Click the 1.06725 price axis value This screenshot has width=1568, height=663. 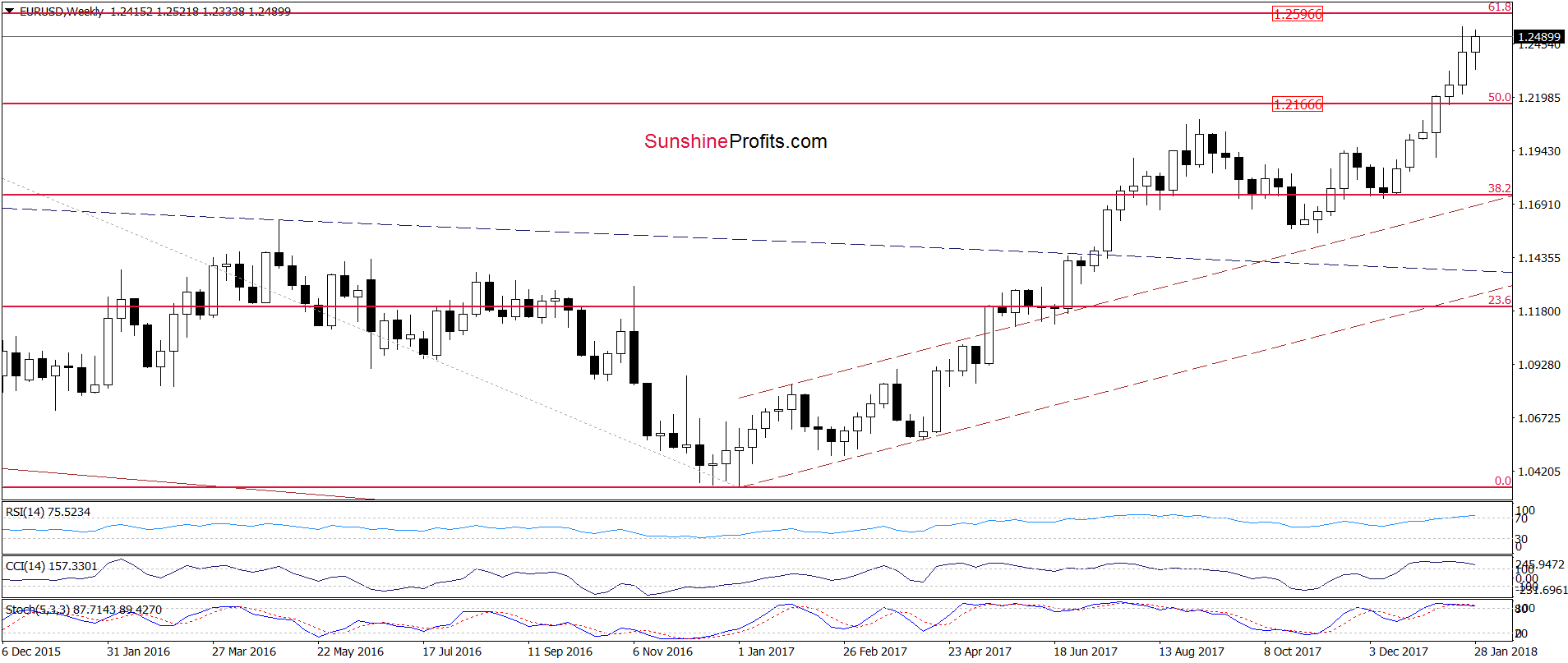tap(1539, 418)
